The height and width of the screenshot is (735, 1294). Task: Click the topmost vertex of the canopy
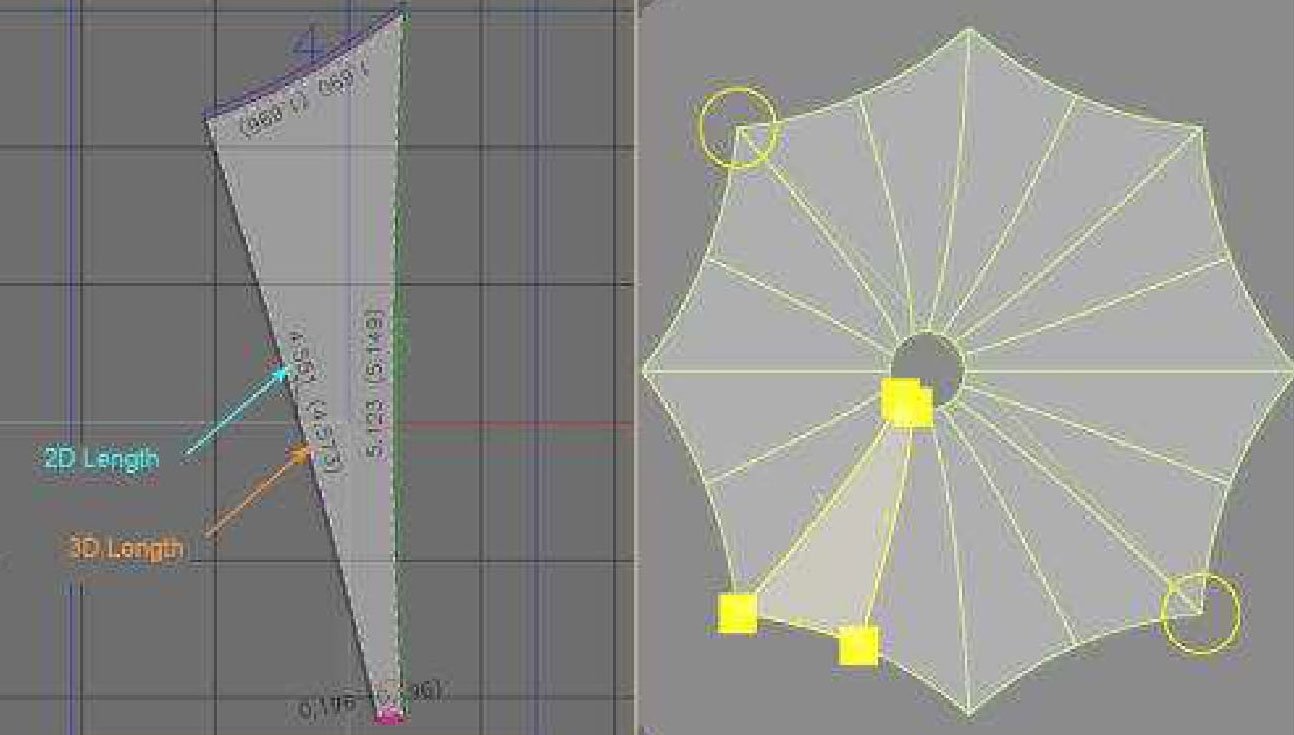(967, 29)
